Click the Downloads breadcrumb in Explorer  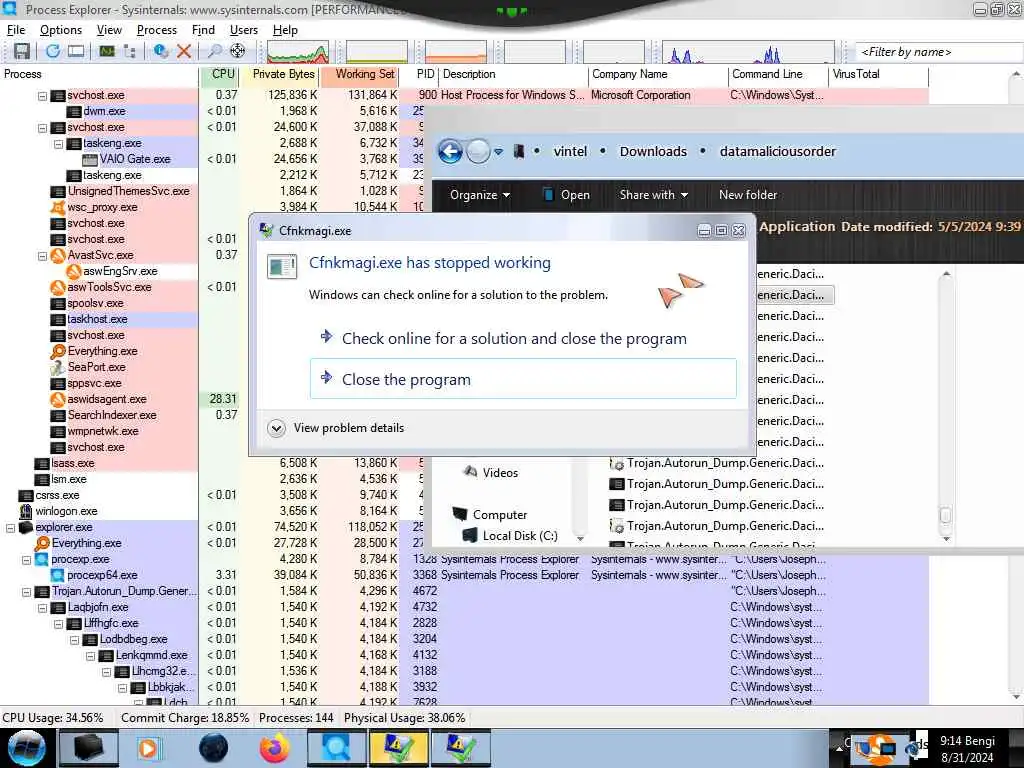pos(653,152)
